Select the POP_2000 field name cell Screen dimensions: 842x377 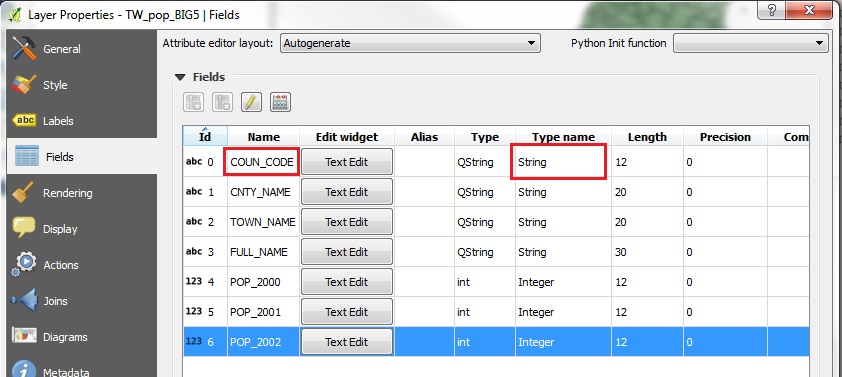[x=263, y=282]
